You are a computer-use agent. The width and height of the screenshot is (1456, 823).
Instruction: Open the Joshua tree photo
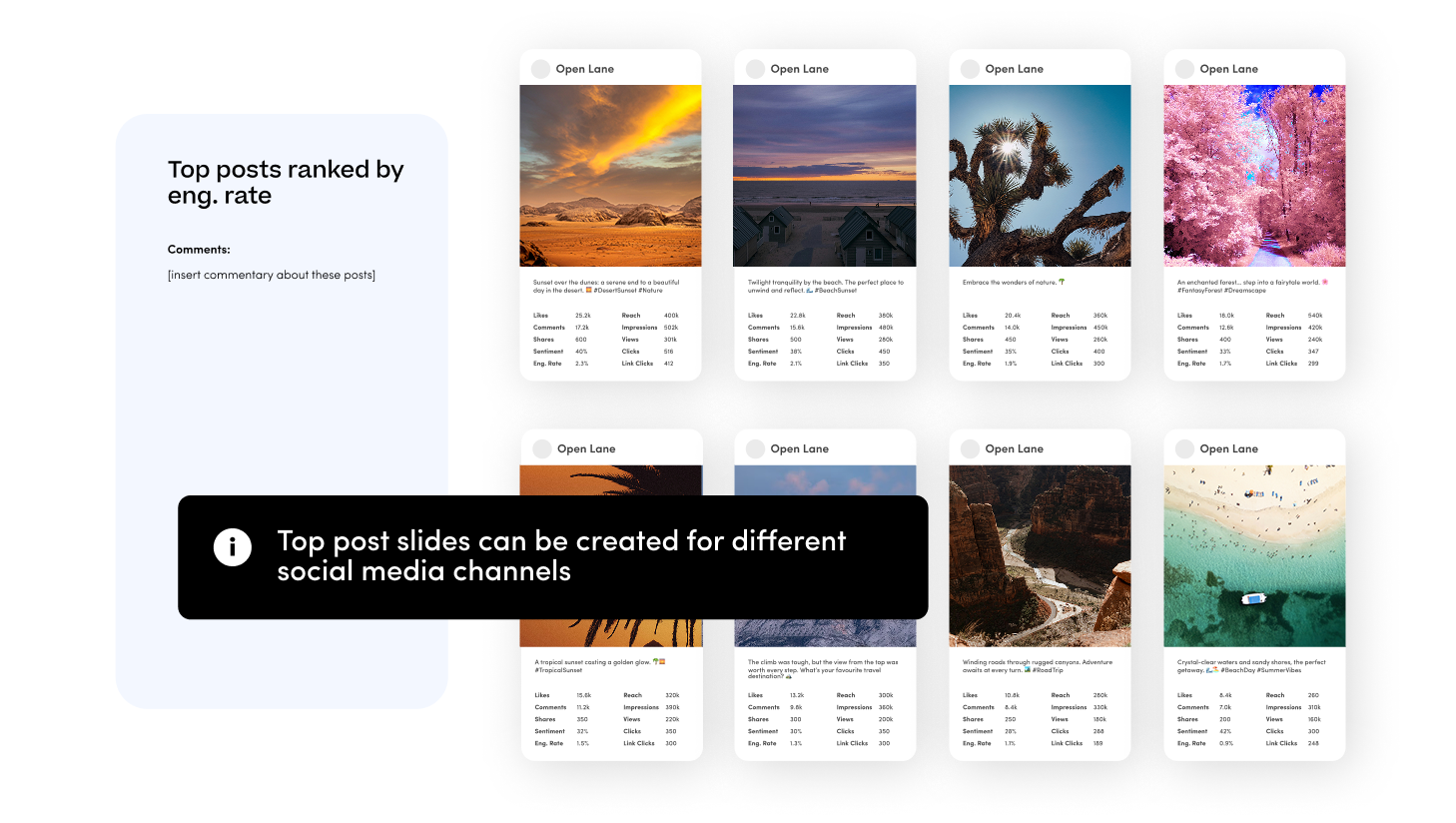tap(1040, 176)
